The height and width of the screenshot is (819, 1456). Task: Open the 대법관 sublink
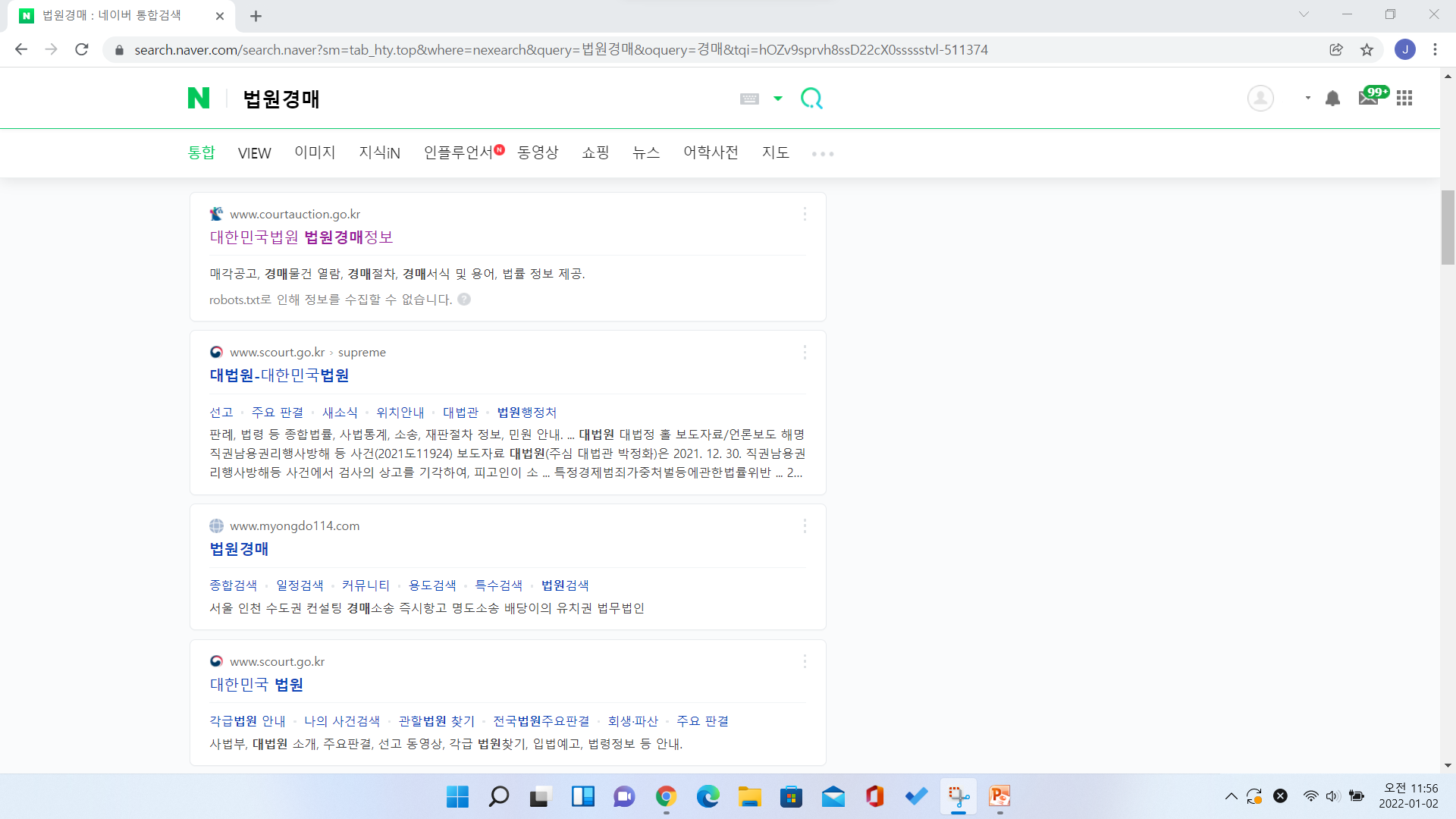460,413
